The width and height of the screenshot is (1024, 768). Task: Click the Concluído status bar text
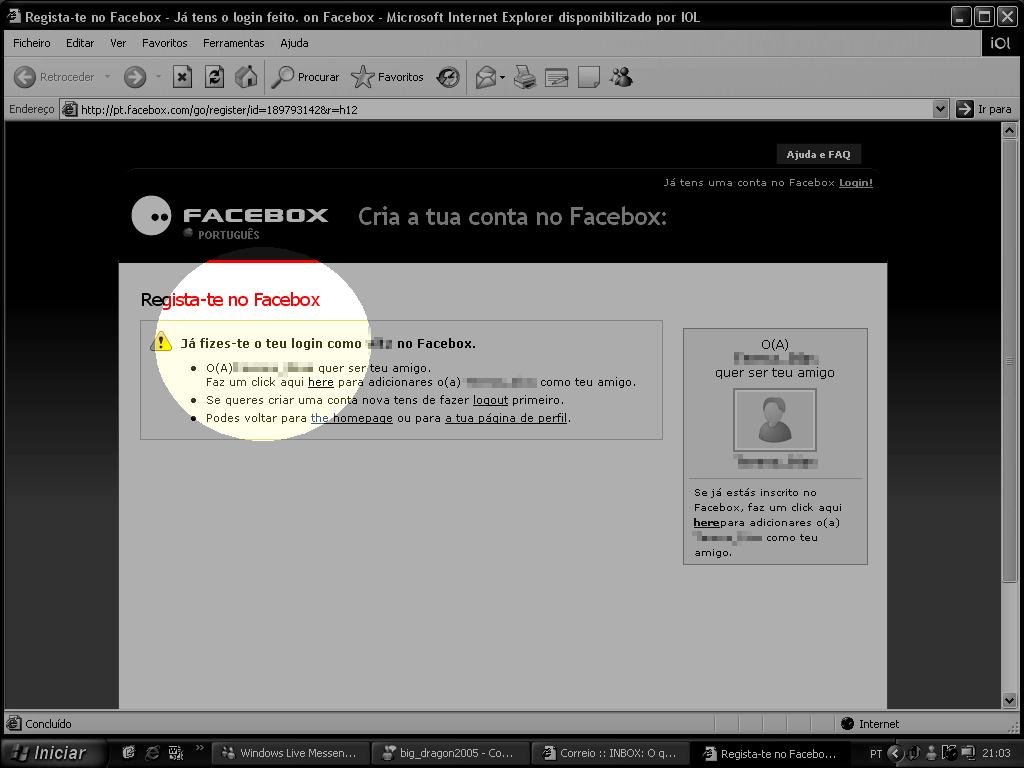48,724
